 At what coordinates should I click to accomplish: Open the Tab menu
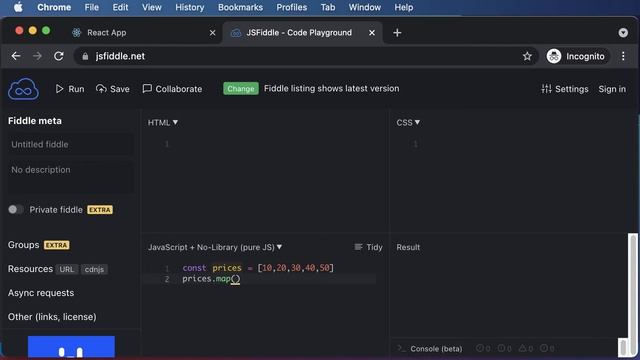pos(328,7)
